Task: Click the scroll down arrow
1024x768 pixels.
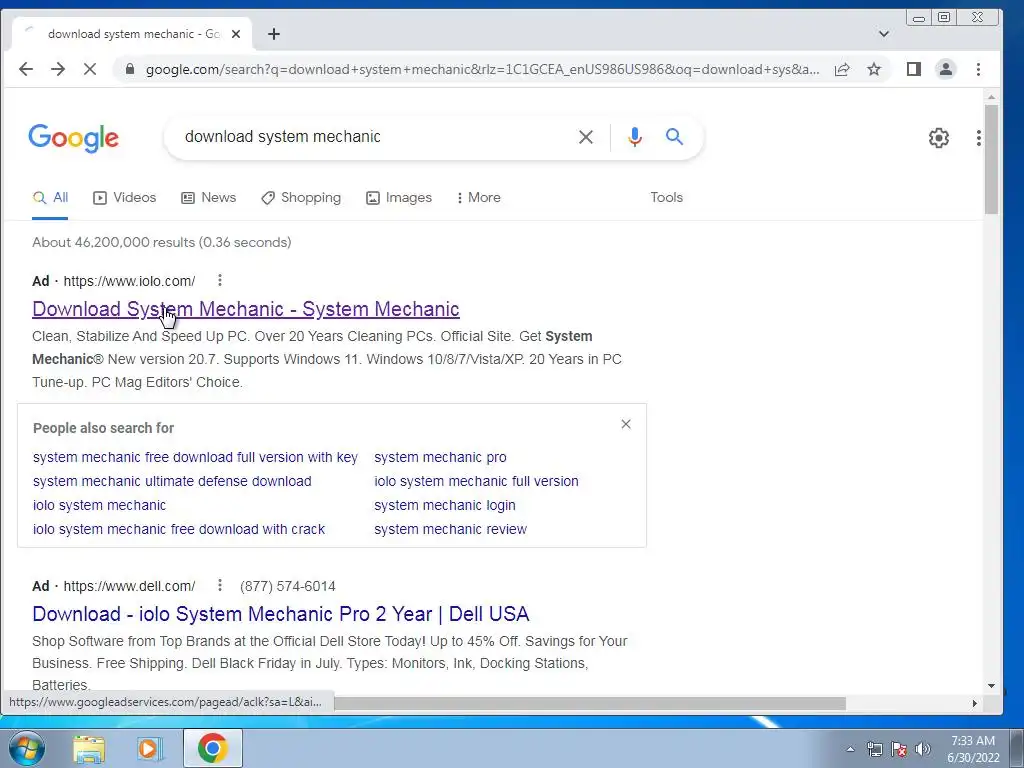Action: [x=991, y=686]
